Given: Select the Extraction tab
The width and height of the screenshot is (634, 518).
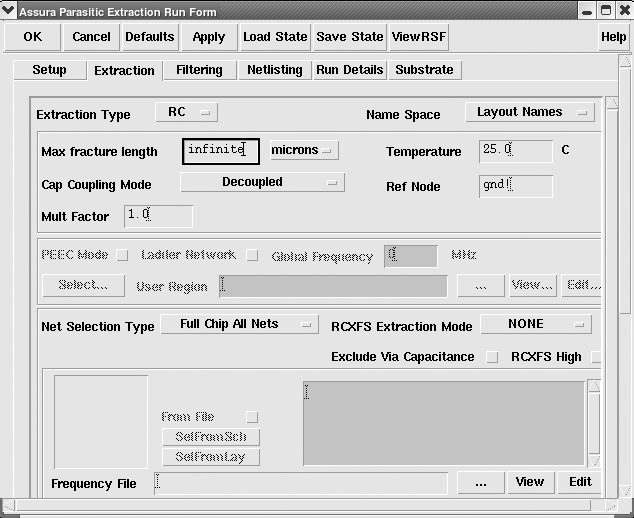Looking at the screenshot, I should click(125, 71).
